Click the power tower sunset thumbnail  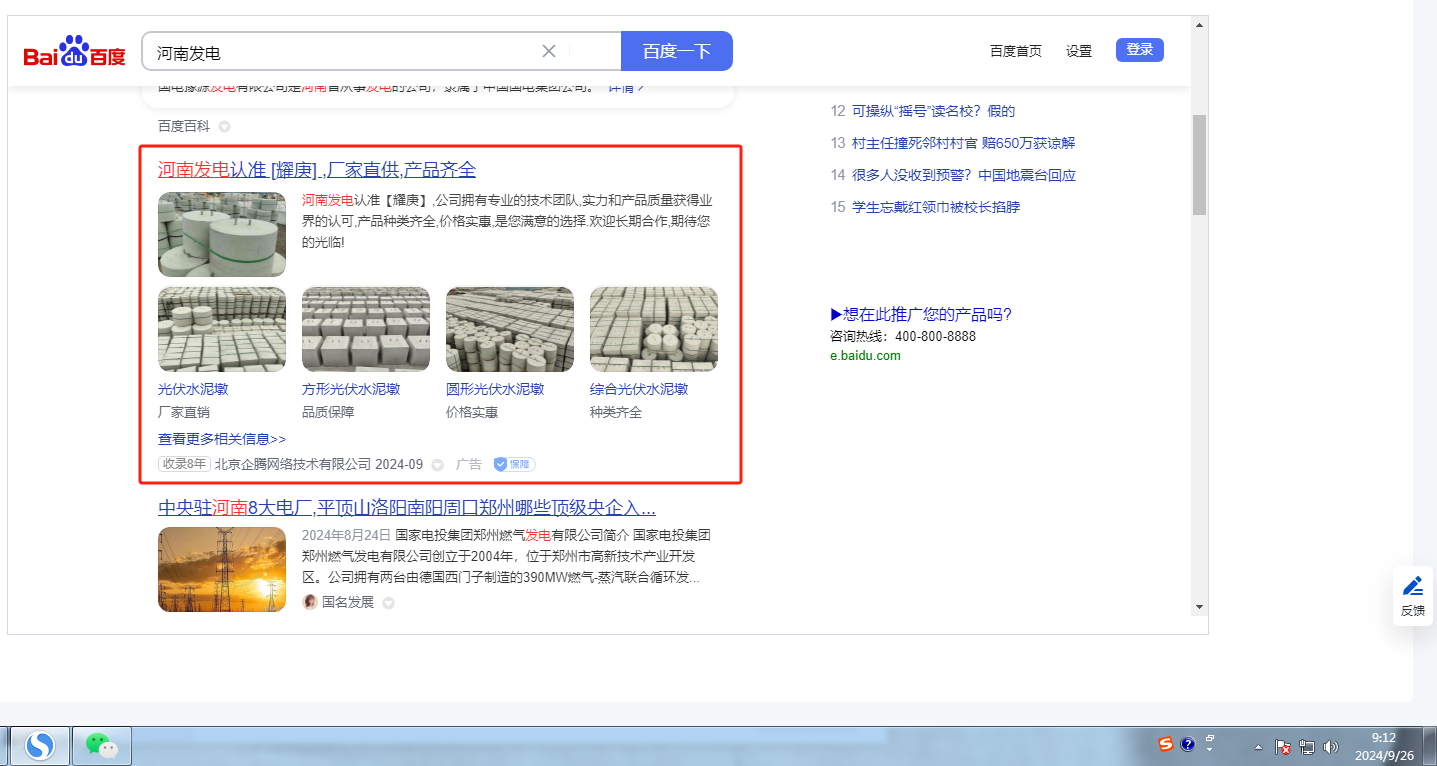(222, 570)
